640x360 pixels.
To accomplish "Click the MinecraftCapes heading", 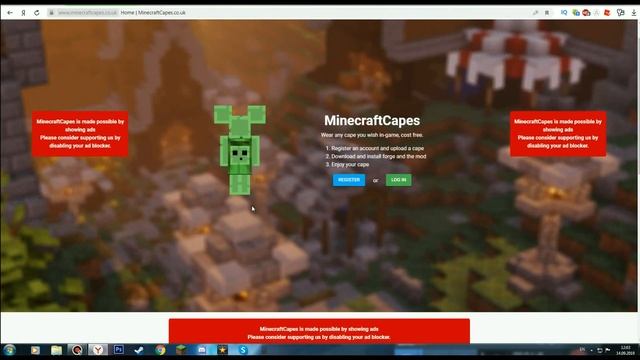I will tap(372, 120).
